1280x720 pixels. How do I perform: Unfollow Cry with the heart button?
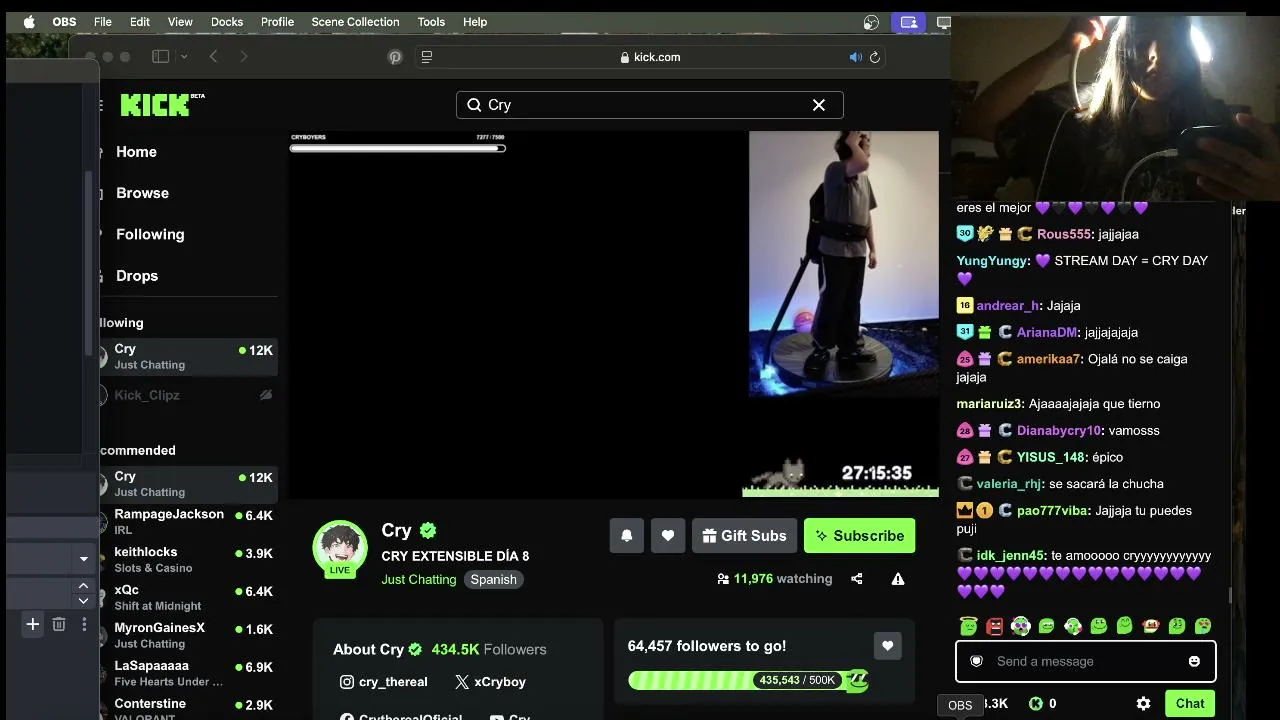tap(668, 536)
